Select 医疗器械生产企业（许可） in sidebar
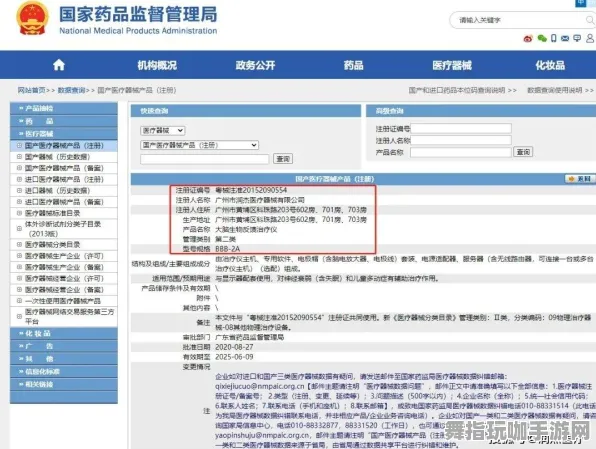 [x=64, y=256]
